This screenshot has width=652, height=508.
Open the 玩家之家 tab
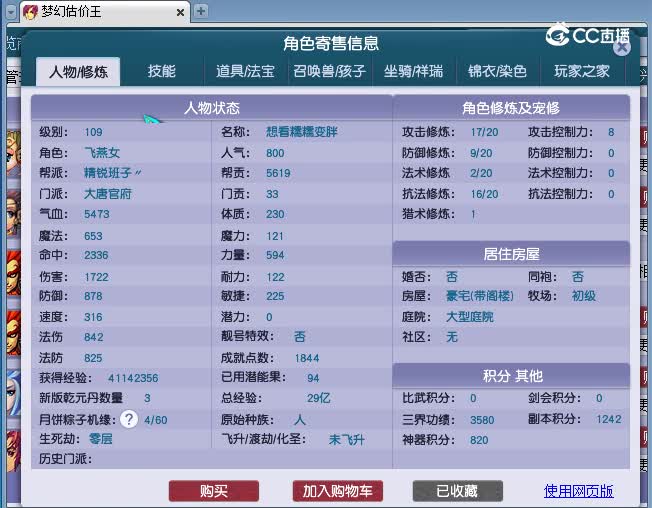click(x=582, y=71)
